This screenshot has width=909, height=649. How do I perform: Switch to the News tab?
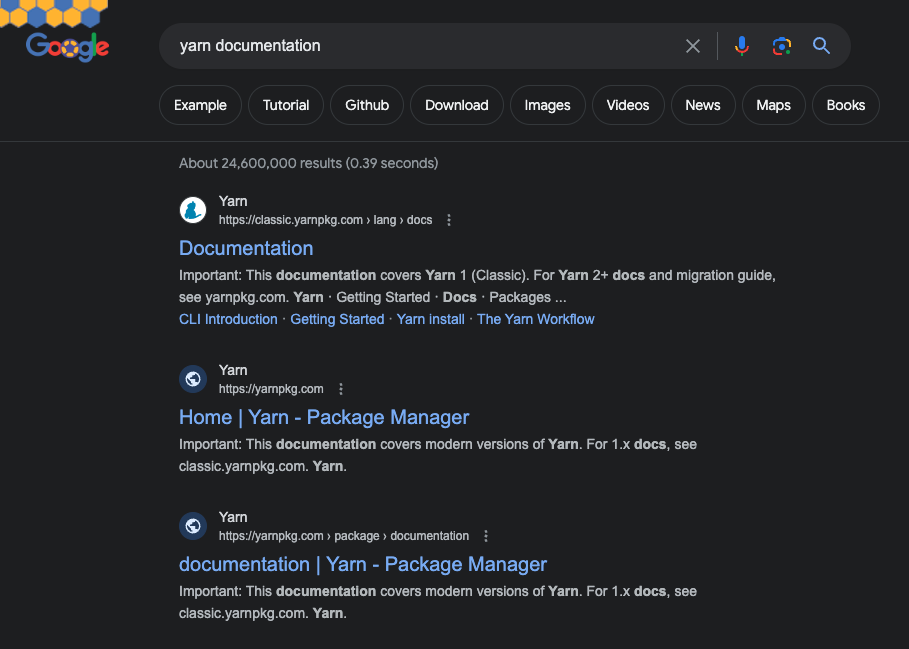click(703, 105)
